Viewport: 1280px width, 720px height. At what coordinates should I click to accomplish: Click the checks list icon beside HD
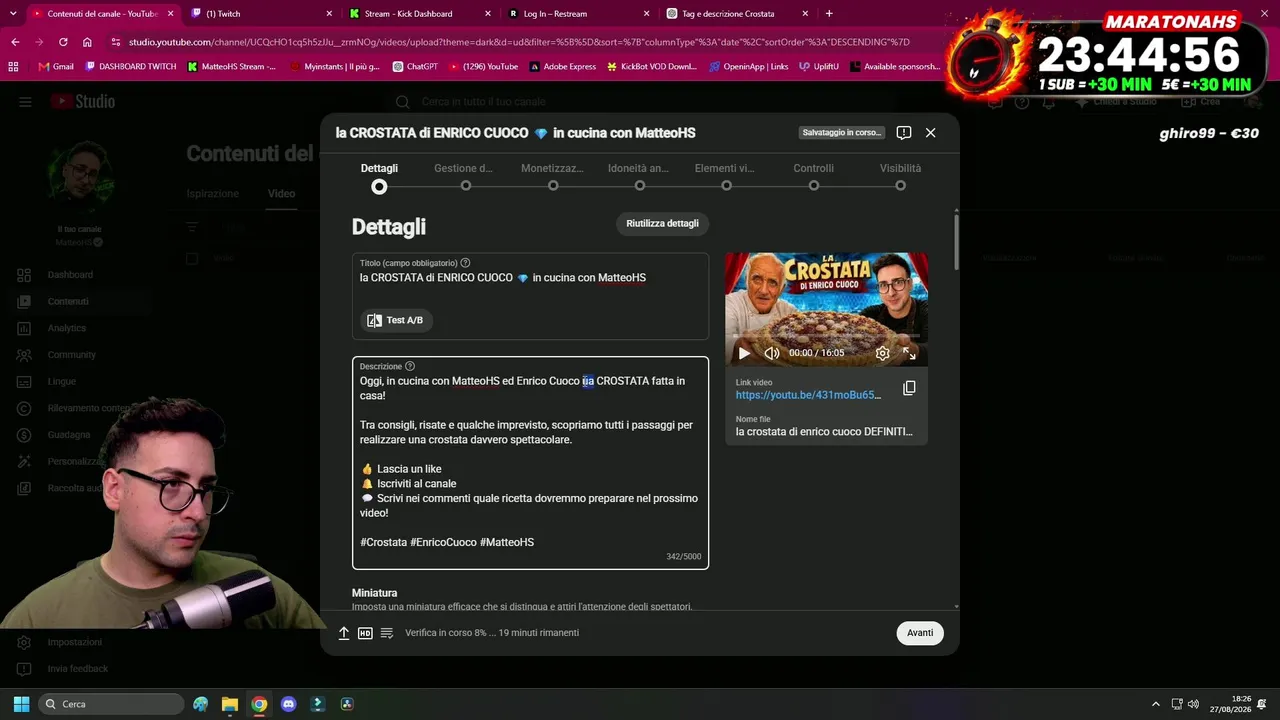tap(387, 633)
